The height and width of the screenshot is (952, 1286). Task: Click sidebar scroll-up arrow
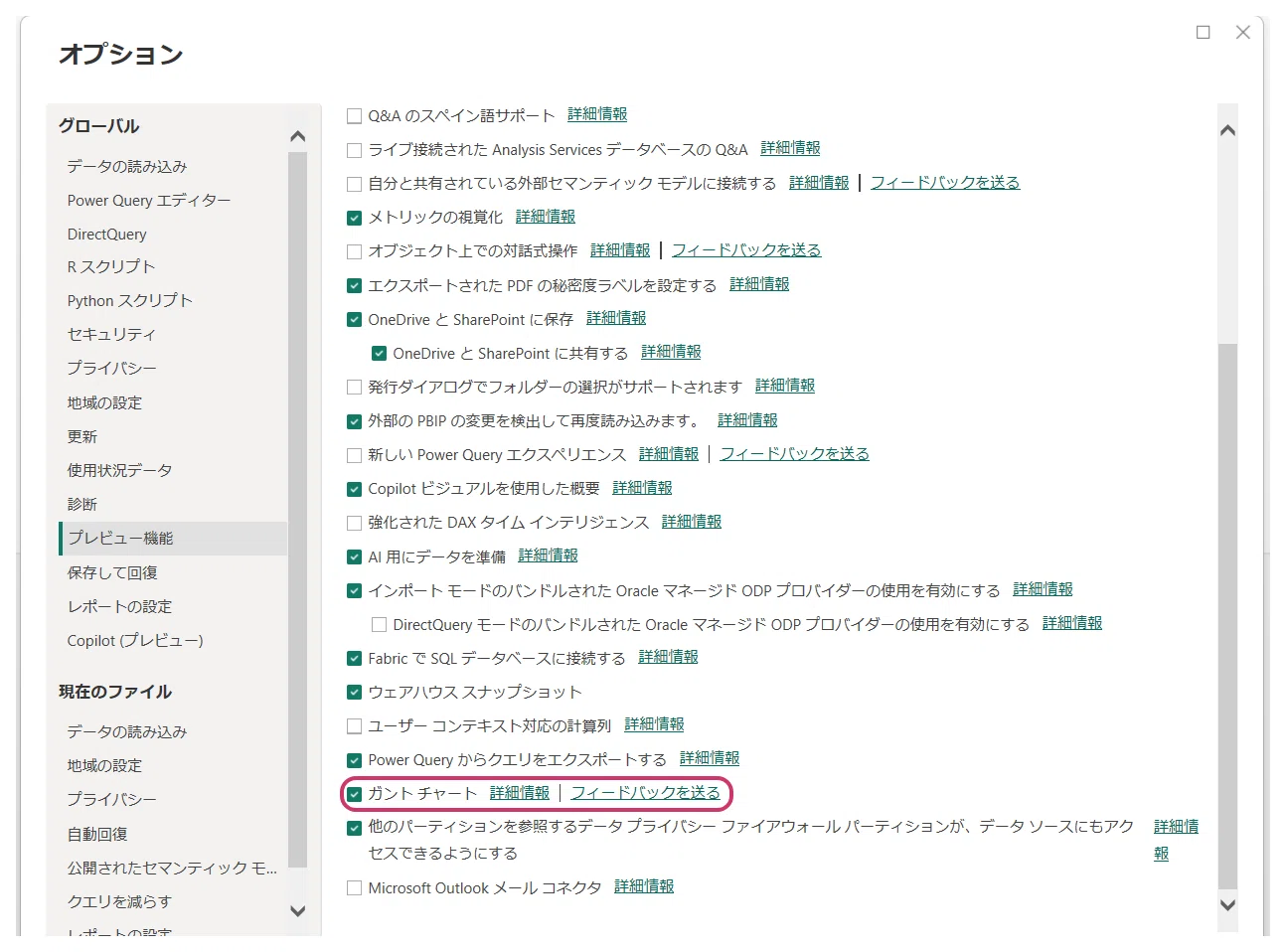(297, 137)
